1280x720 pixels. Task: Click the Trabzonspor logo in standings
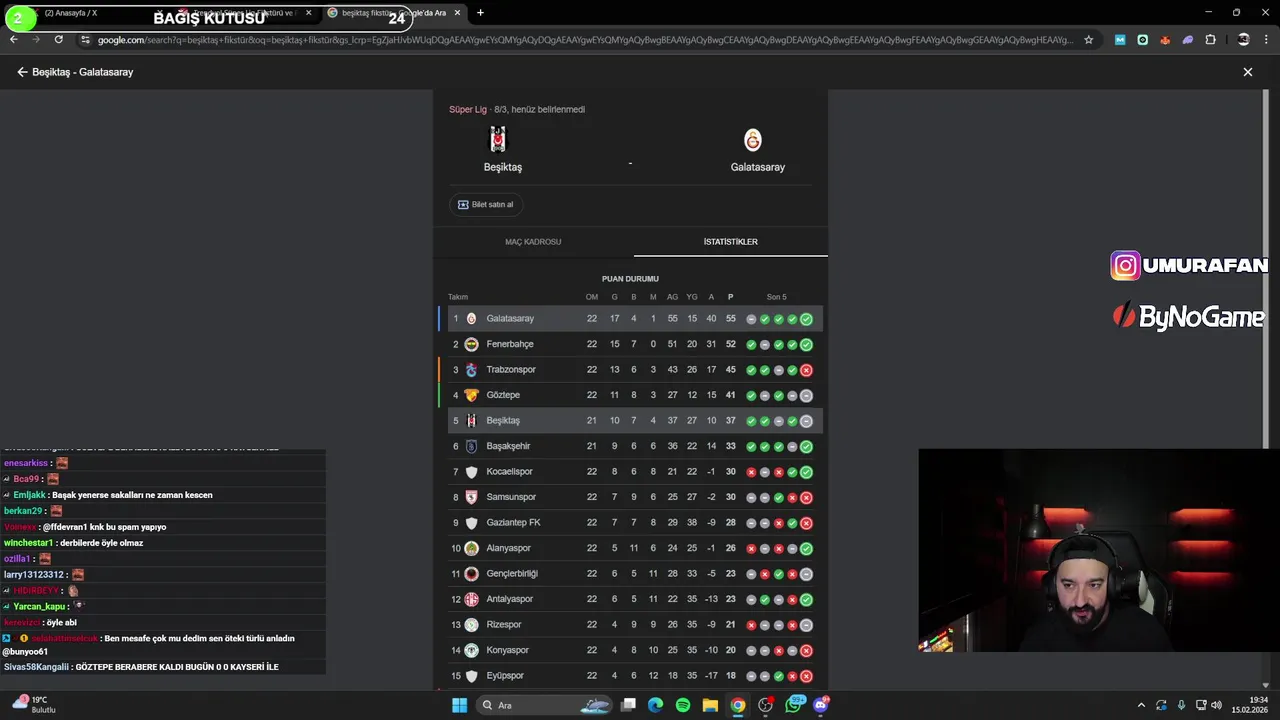click(x=471, y=370)
